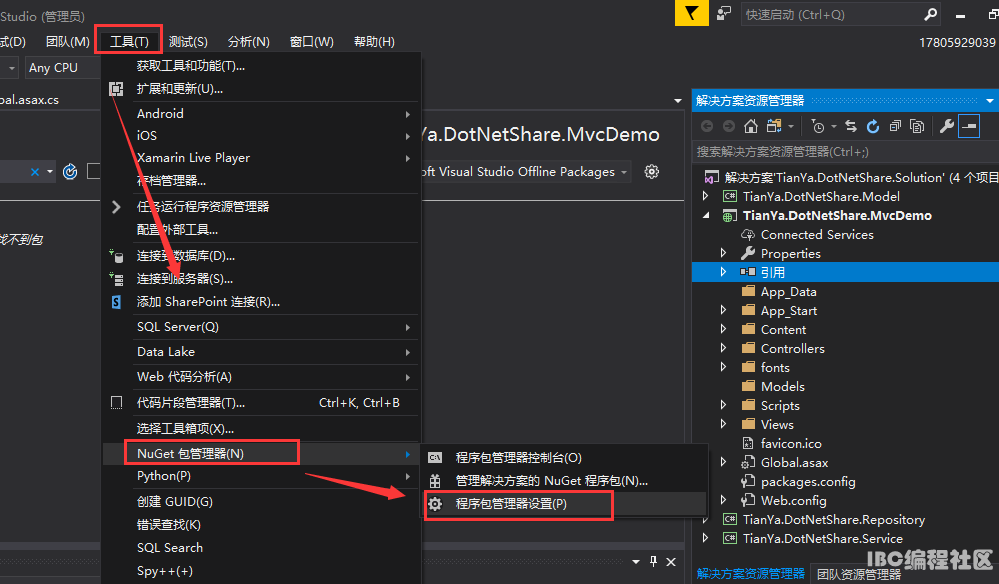Open the yellow notifications flag icon
This screenshot has height=584, width=999.
pyautogui.click(x=691, y=13)
